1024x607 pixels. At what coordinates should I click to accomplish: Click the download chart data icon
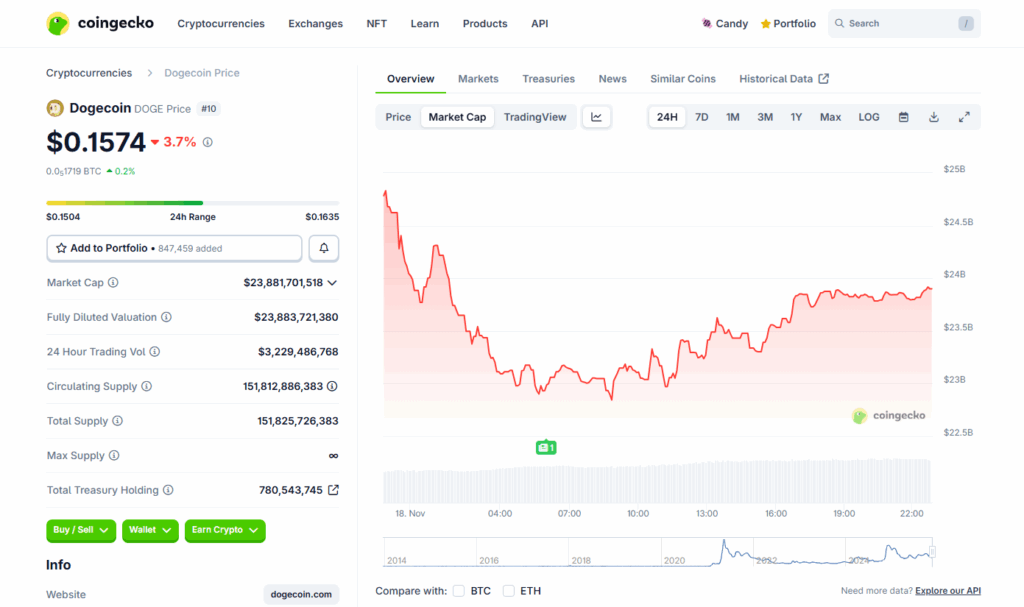click(x=933, y=117)
